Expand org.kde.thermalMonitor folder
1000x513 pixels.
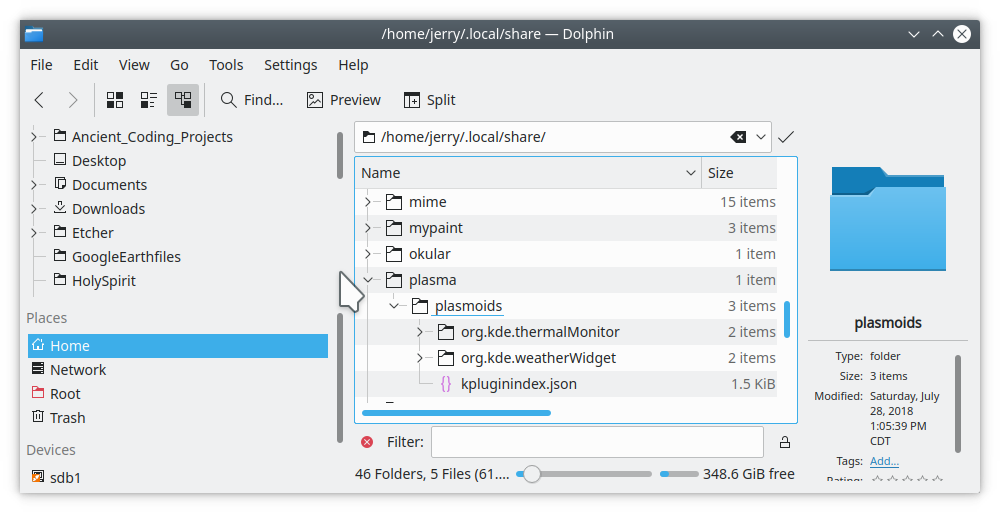tap(420, 332)
